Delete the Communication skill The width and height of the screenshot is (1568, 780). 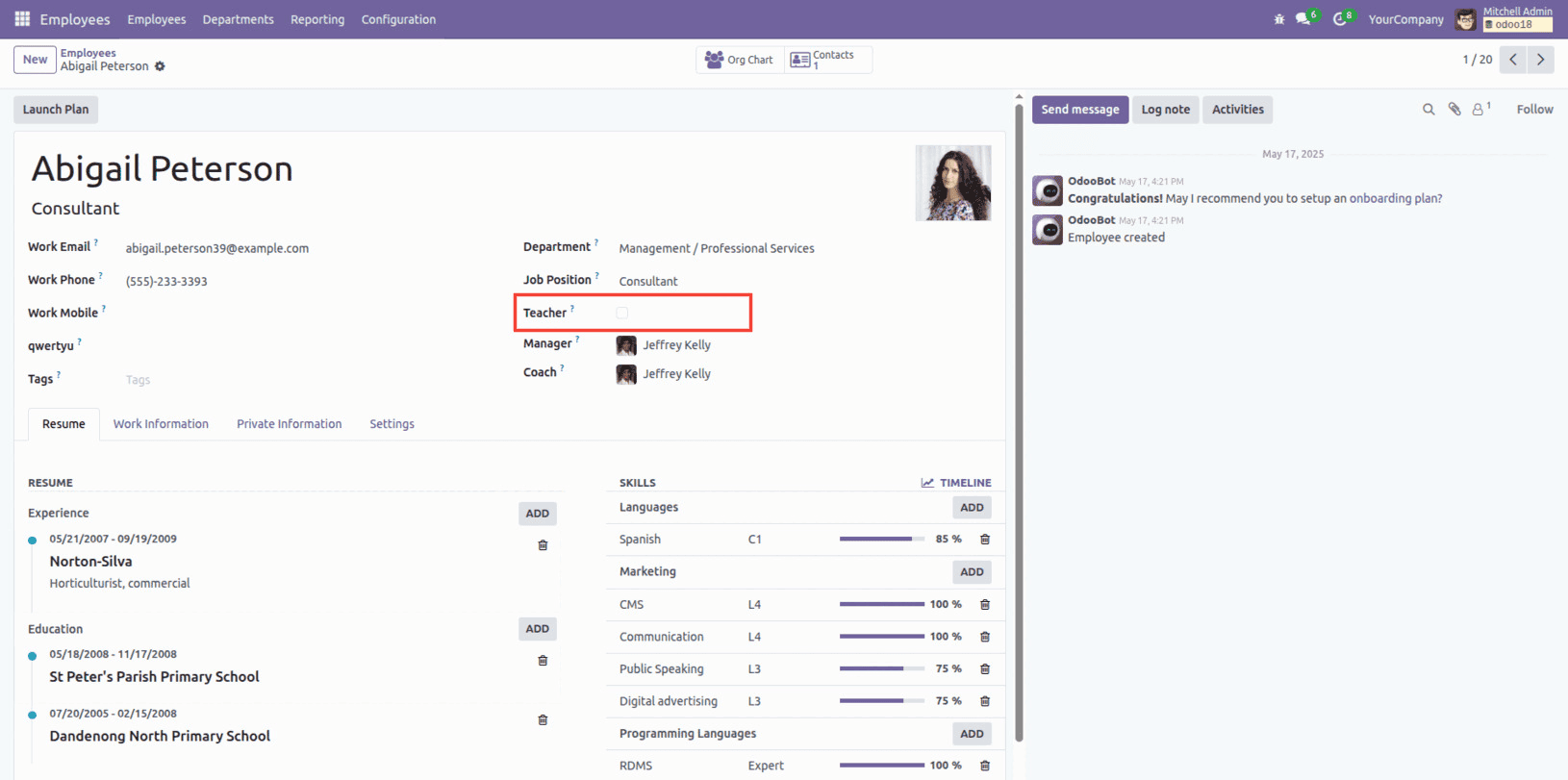pos(984,637)
